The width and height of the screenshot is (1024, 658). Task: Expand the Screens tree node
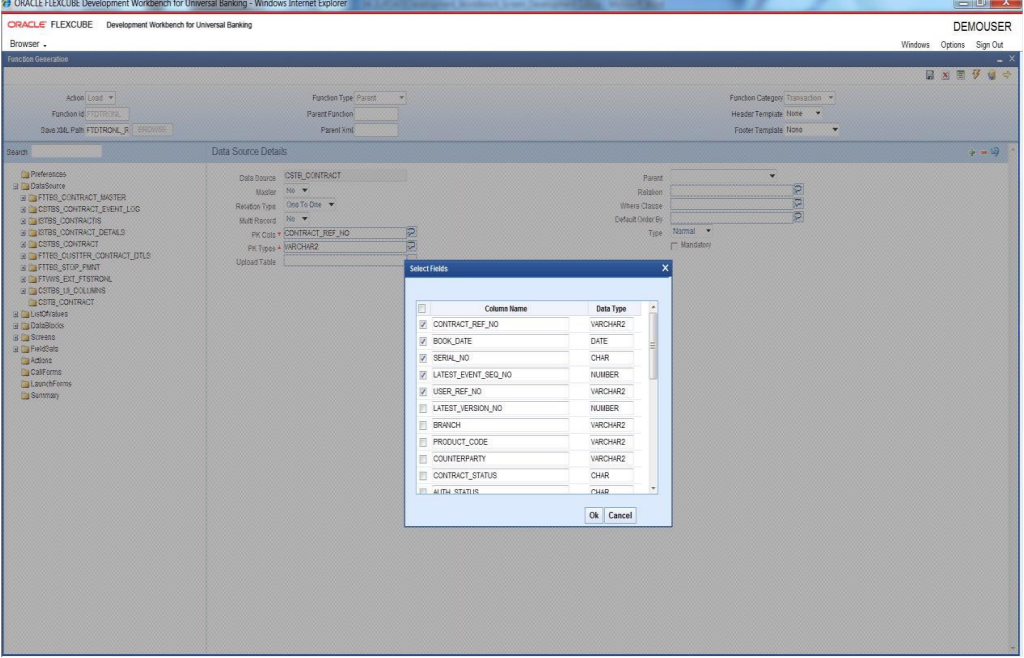16,337
